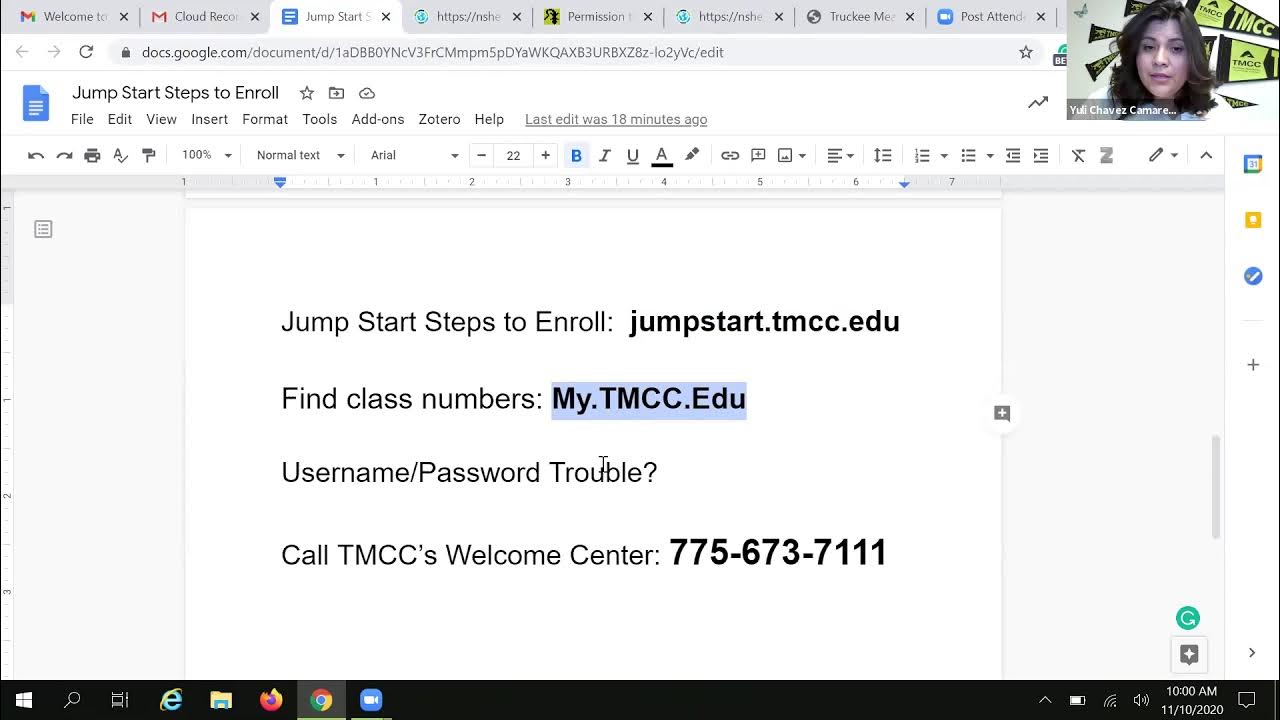Hide the side panel with the arrow
The image size is (1280, 720).
point(1252,653)
